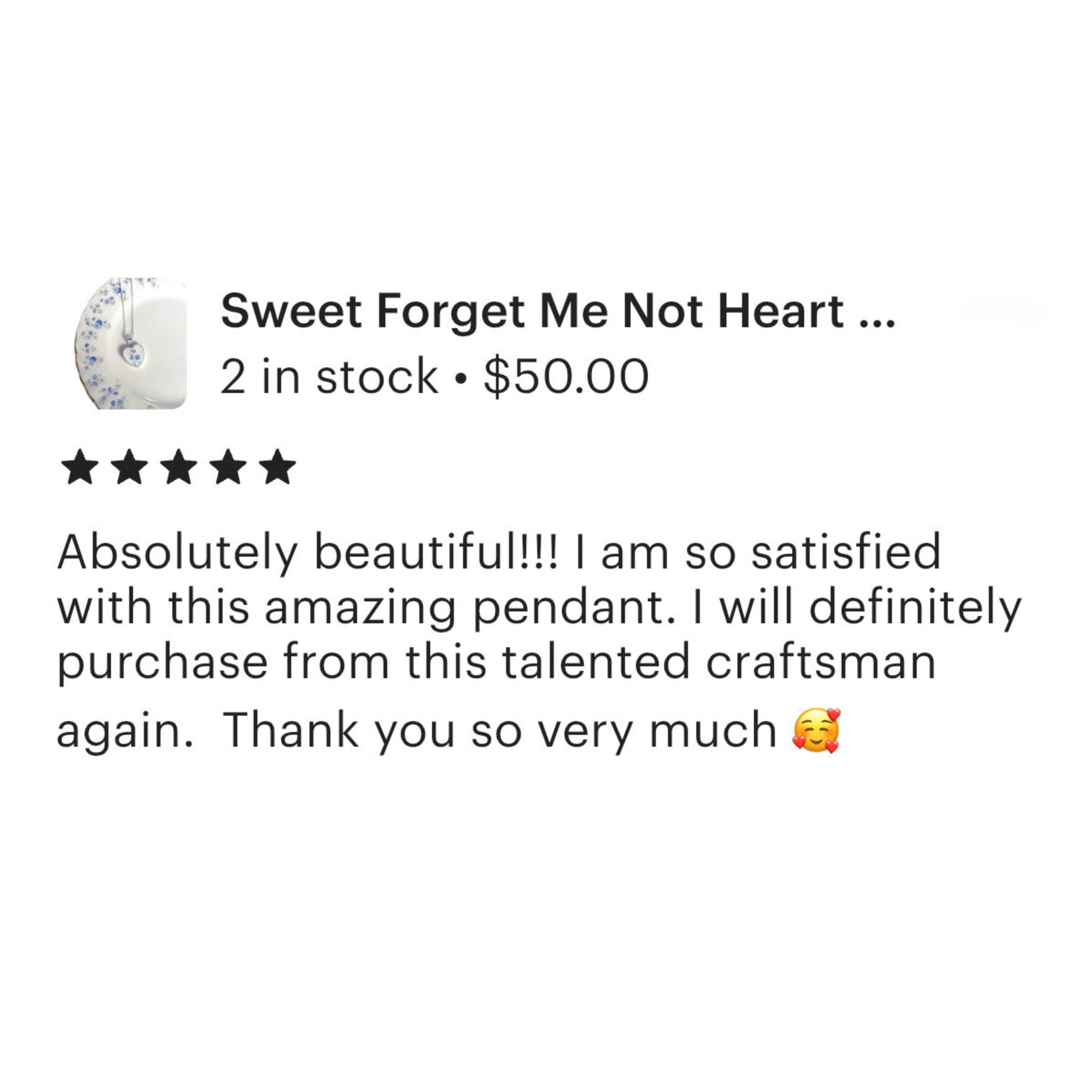The height and width of the screenshot is (1092, 1092).
Task: Click the word "purchase" in the review
Action: 163,664
